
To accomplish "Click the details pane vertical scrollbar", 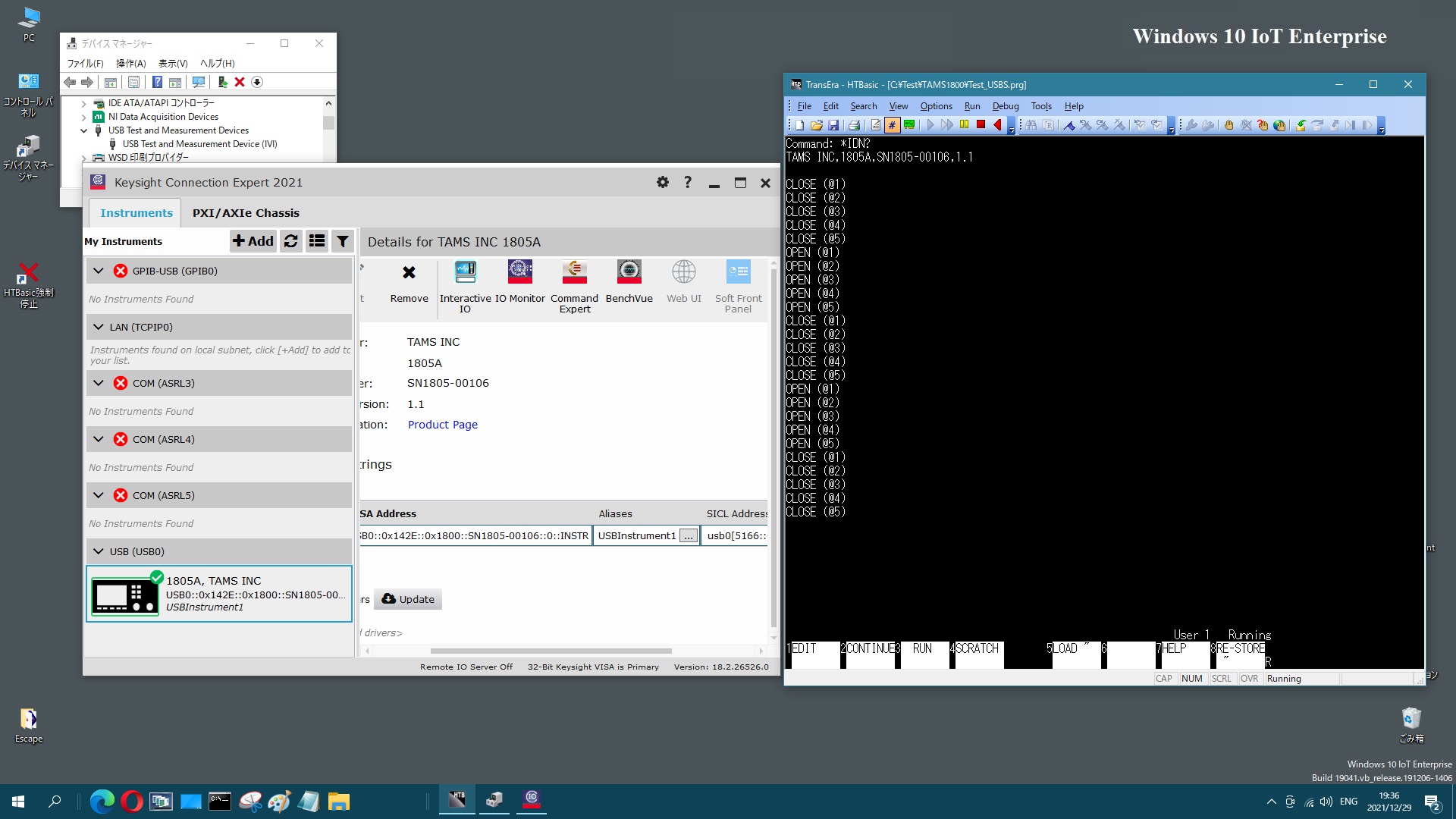I will [773, 447].
